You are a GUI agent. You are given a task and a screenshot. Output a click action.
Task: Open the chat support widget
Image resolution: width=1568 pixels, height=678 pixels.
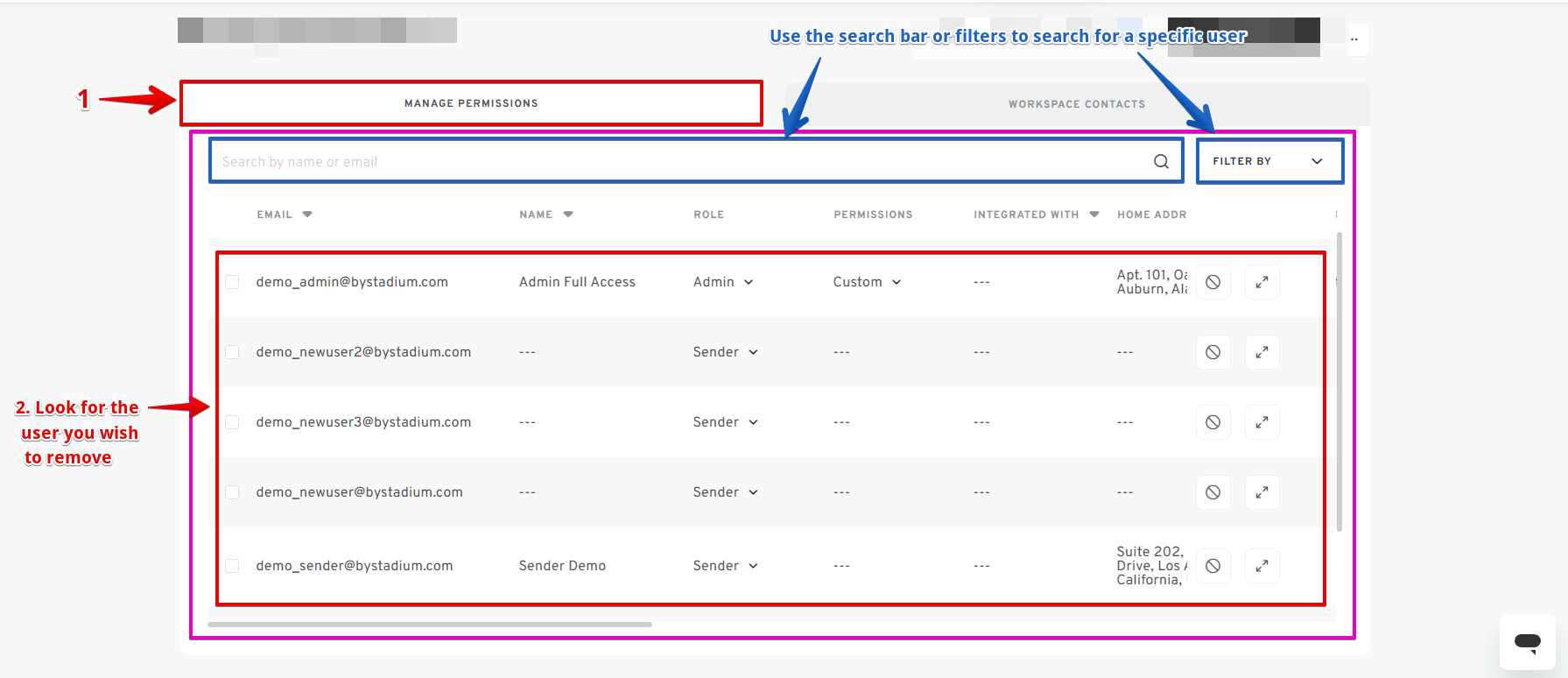[x=1527, y=643]
